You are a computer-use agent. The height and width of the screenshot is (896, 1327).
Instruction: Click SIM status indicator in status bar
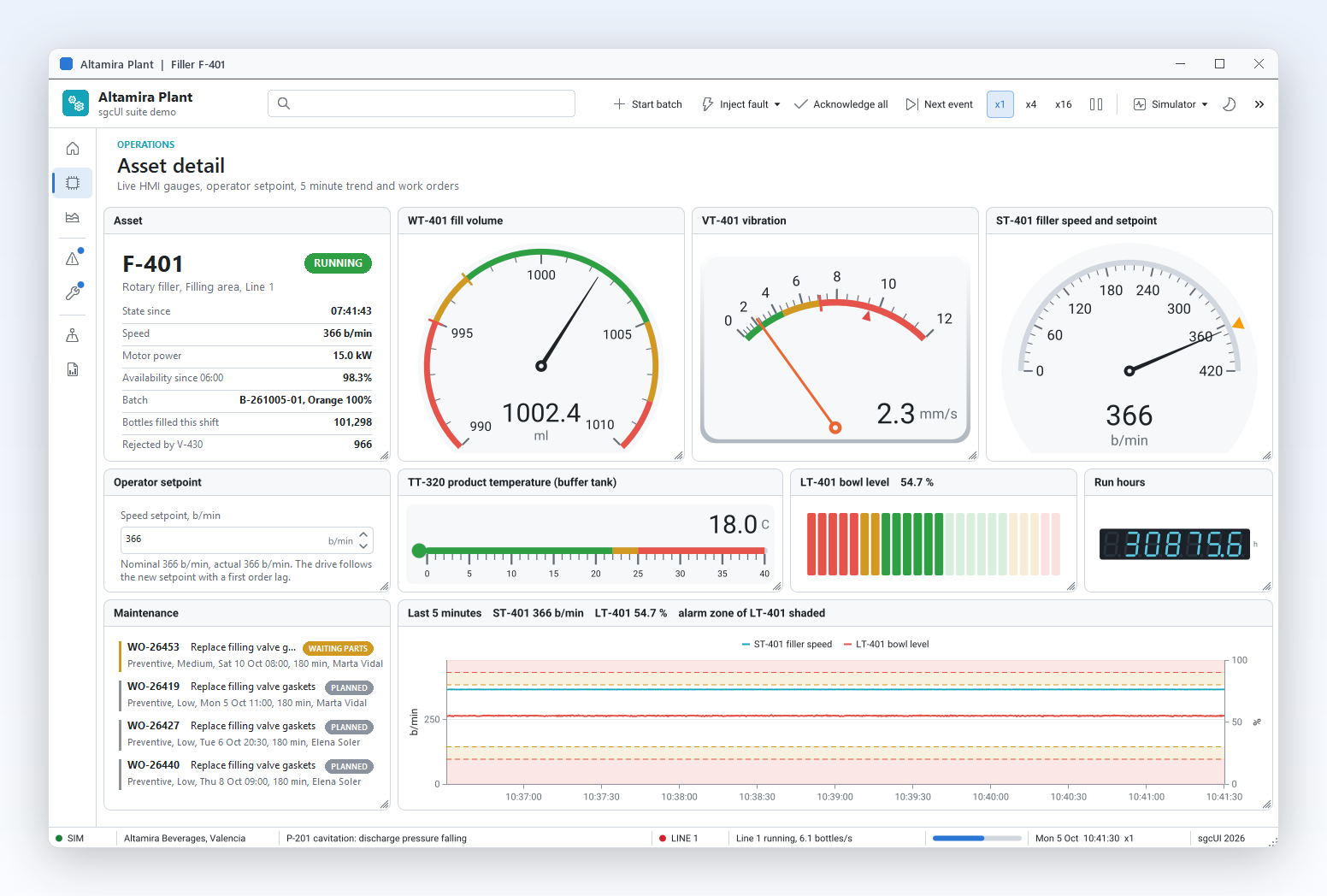point(70,839)
